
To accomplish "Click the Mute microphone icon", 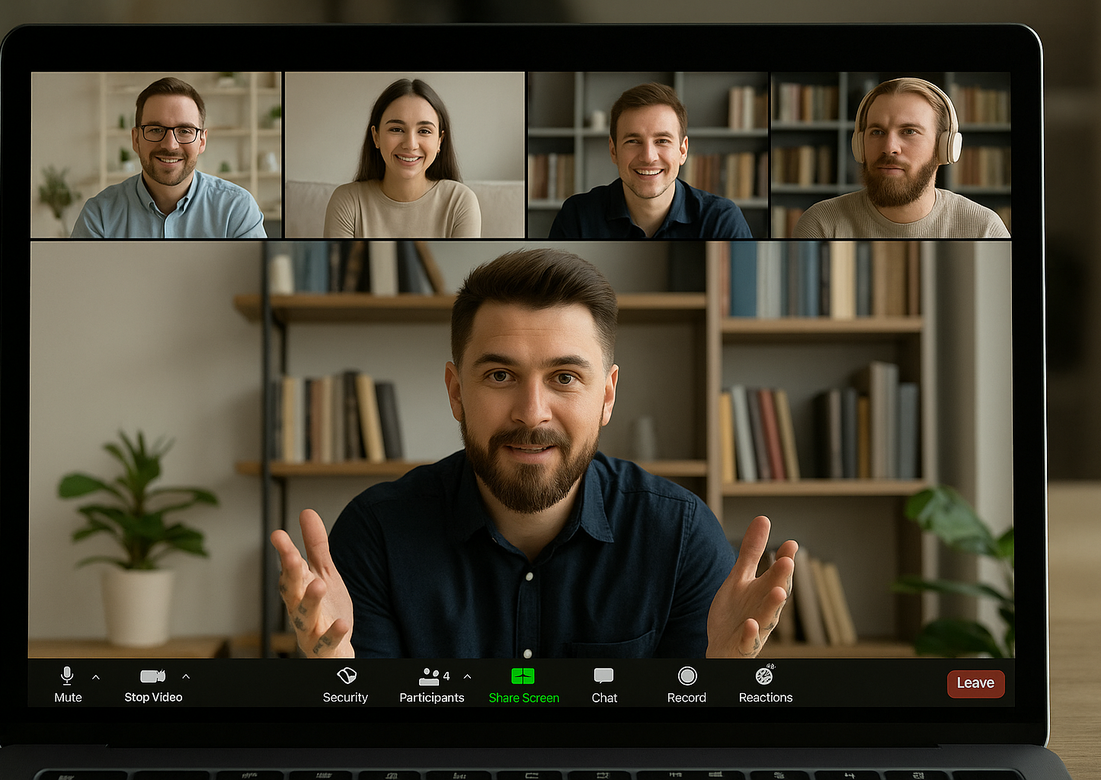I will point(67,675).
